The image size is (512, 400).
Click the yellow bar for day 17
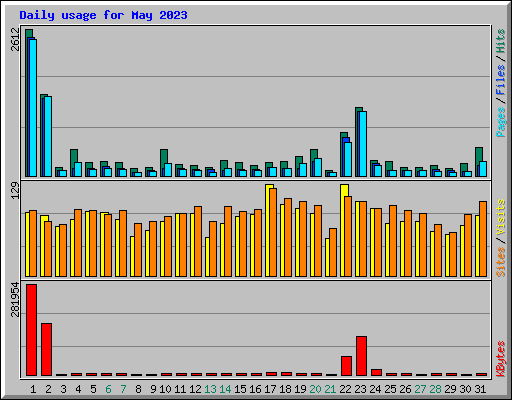[x=268, y=230]
